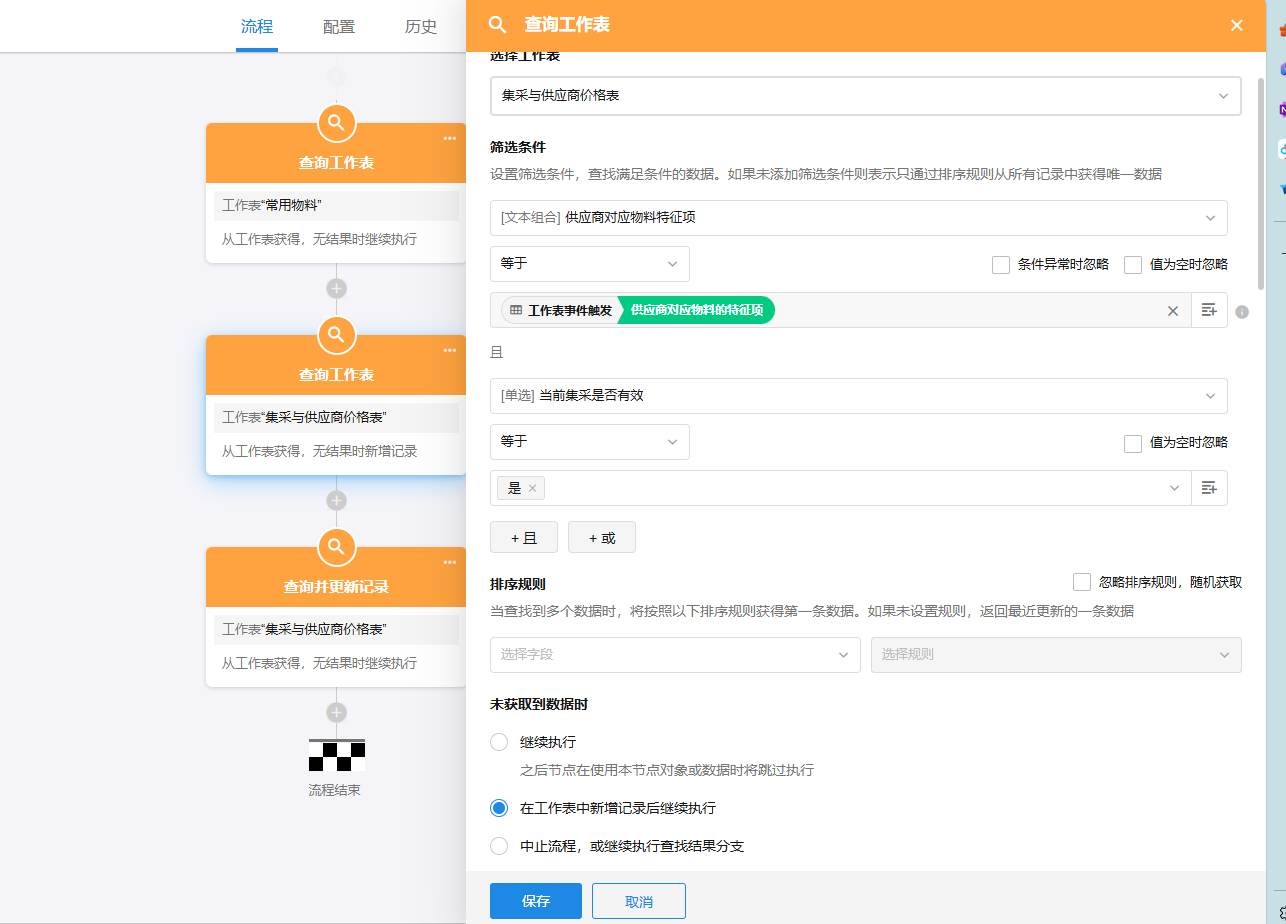Image resolution: width=1286 pixels, height=924 pixels.
Task: Click the plus icon above 查询并更新记录 node
Action: pos(336,500)
